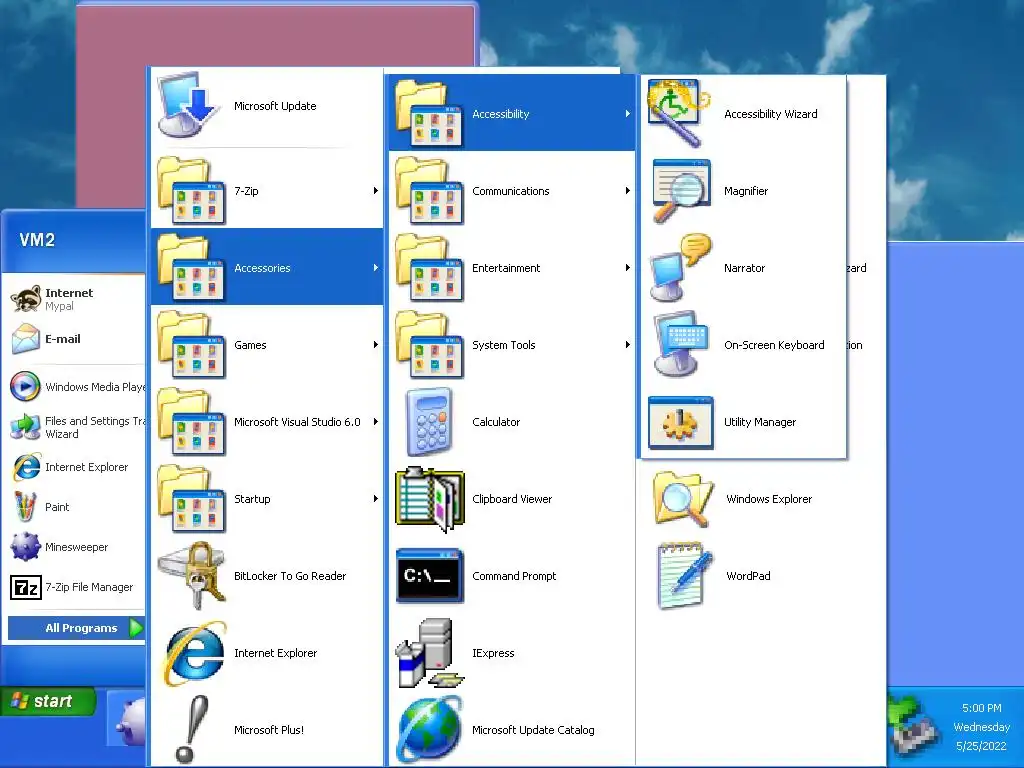
Task: Open Windows Explorer folder icon
Action: (682, 499)
